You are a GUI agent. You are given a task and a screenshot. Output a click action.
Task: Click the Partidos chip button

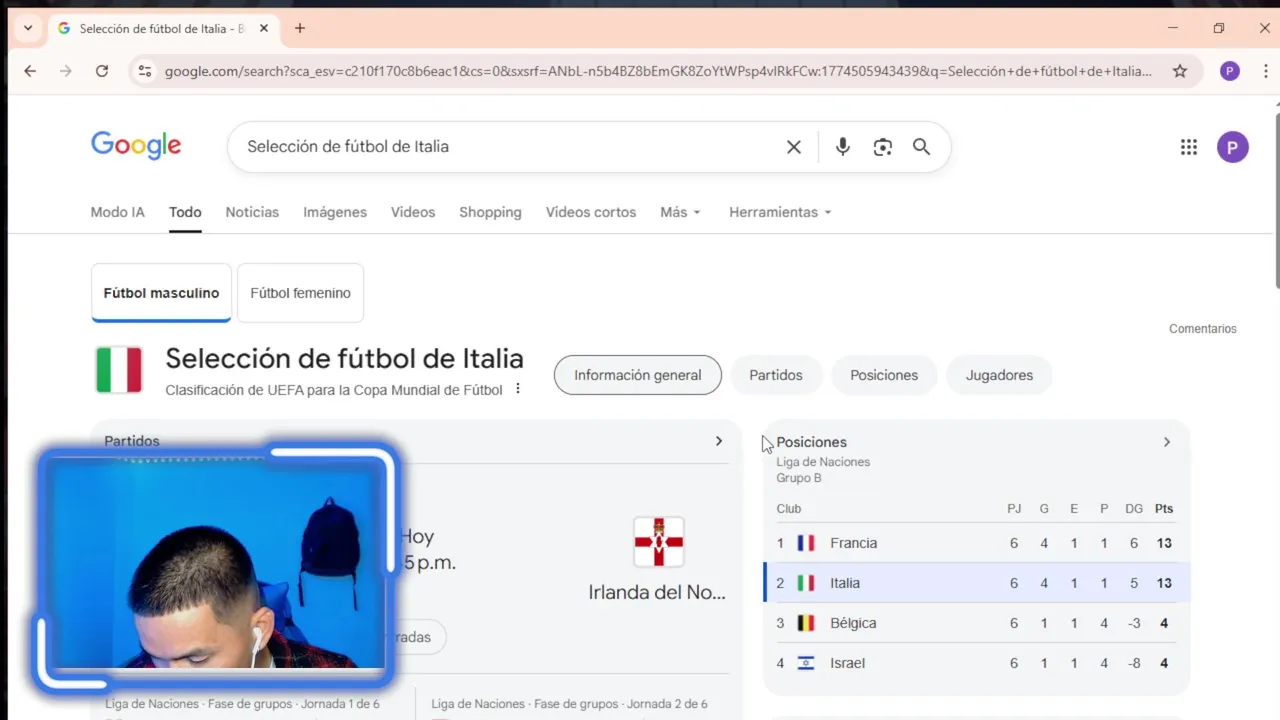coord(776,375)
